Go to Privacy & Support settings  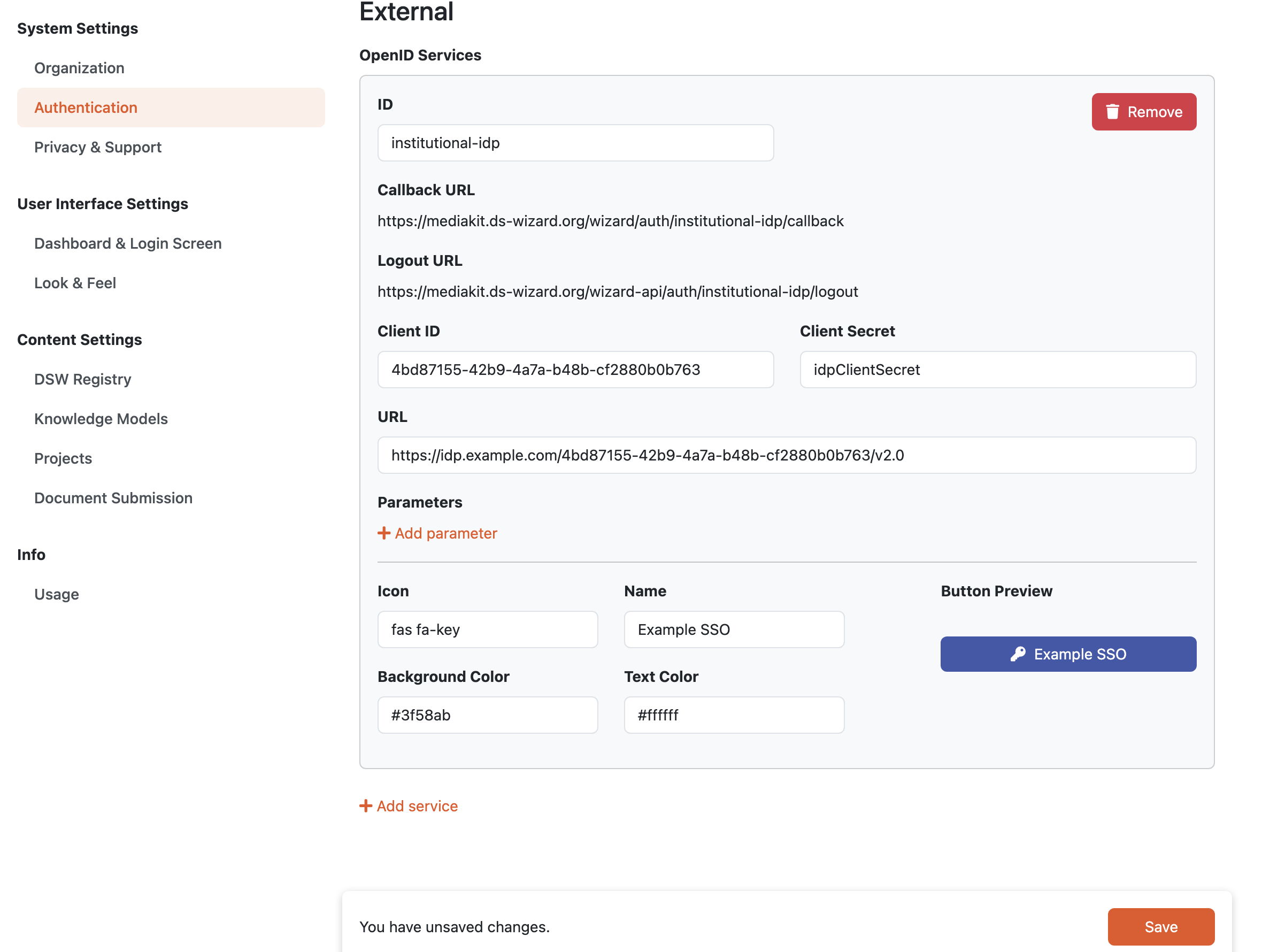tap(97, 147)
